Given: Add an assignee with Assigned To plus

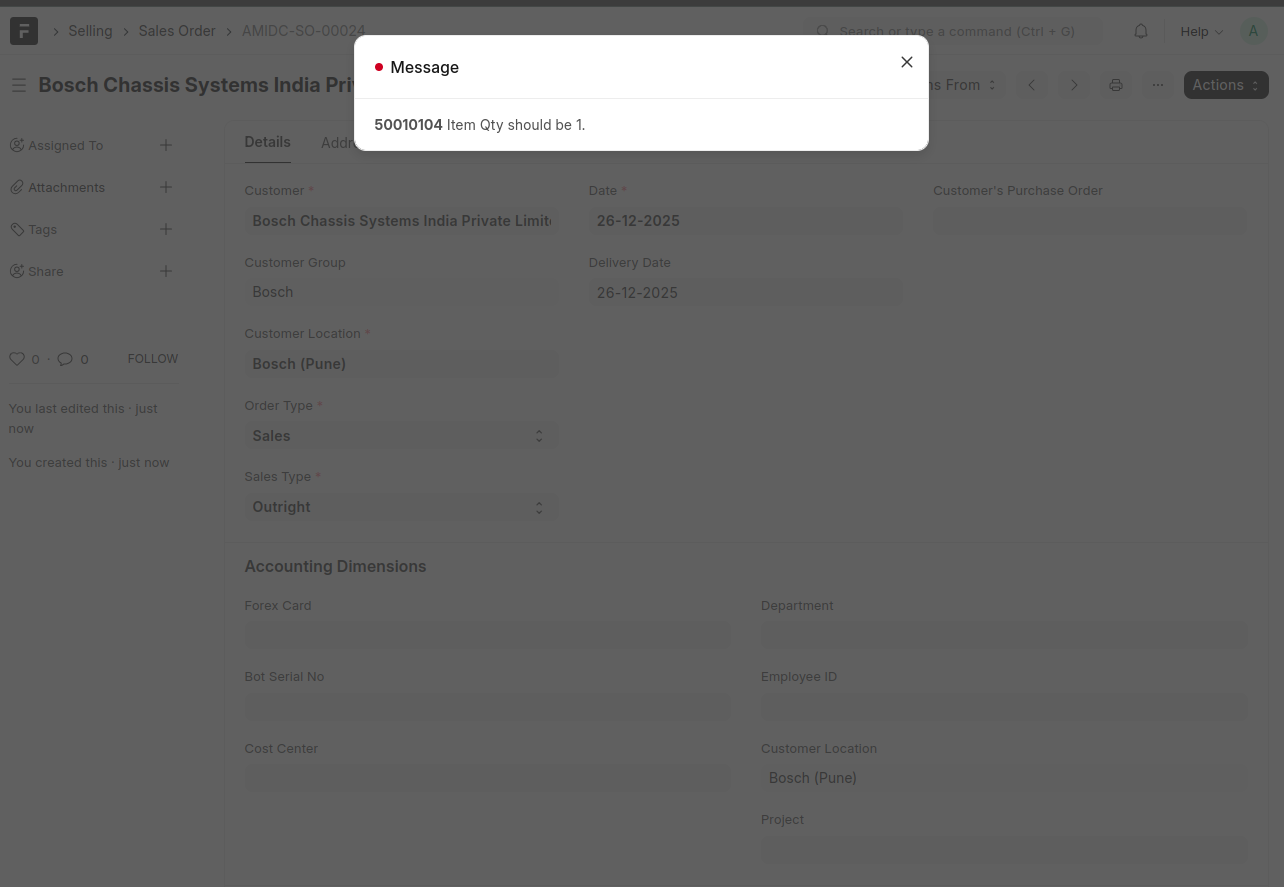Looking at the screenshot, I should [x=166, y=145].
